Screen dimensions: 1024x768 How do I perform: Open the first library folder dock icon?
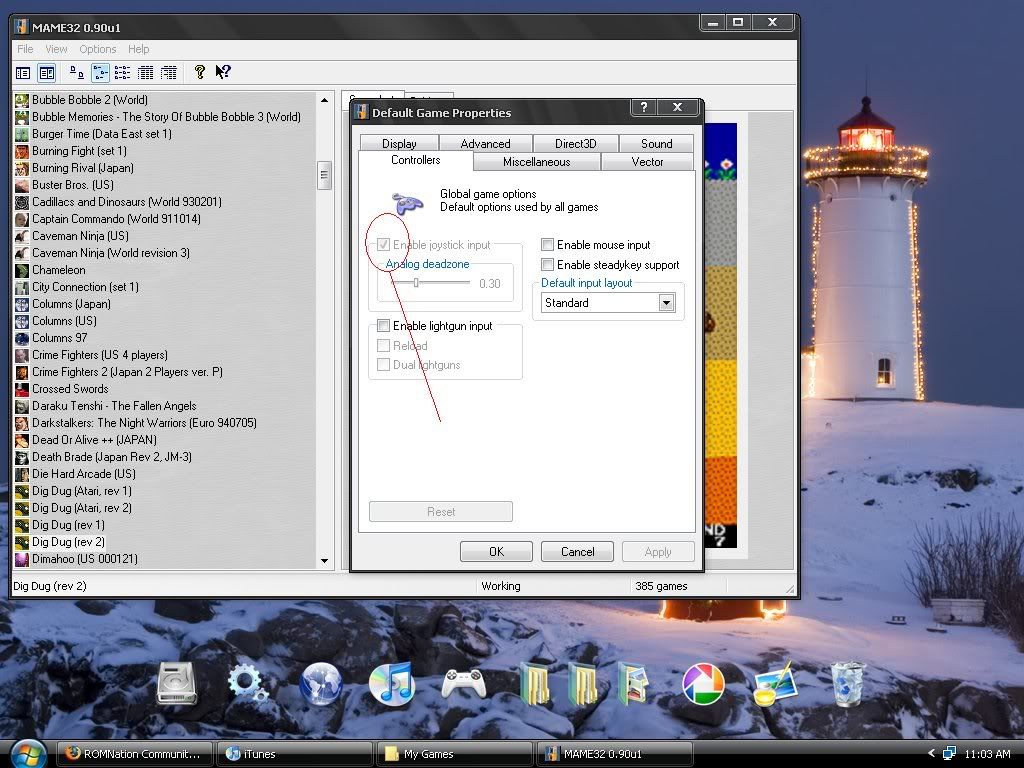coord(536,684)
